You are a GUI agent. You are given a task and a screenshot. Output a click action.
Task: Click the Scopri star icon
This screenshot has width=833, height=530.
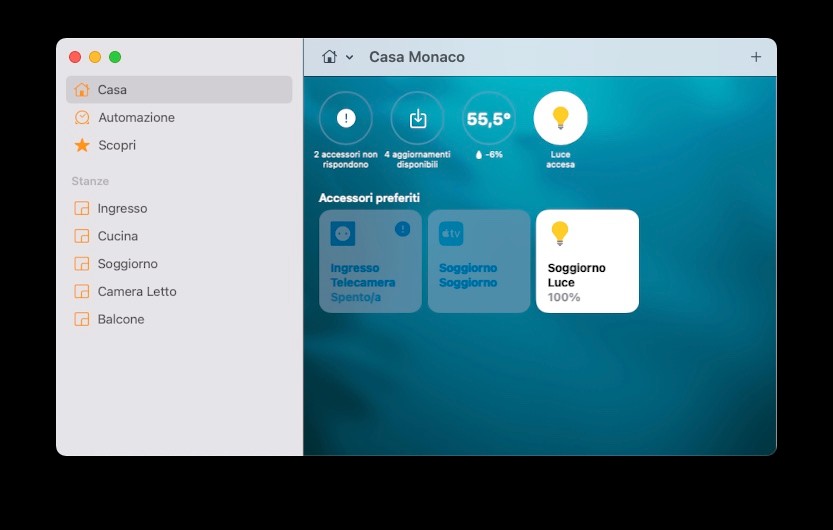(x=82, y=145)
